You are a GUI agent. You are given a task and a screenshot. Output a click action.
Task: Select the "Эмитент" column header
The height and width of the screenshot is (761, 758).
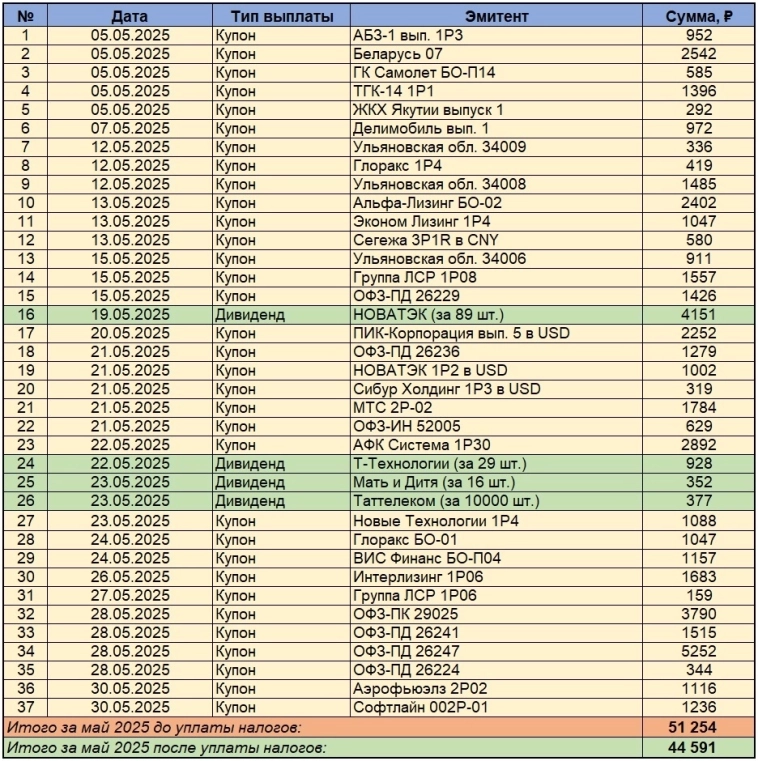coord(498,17)
